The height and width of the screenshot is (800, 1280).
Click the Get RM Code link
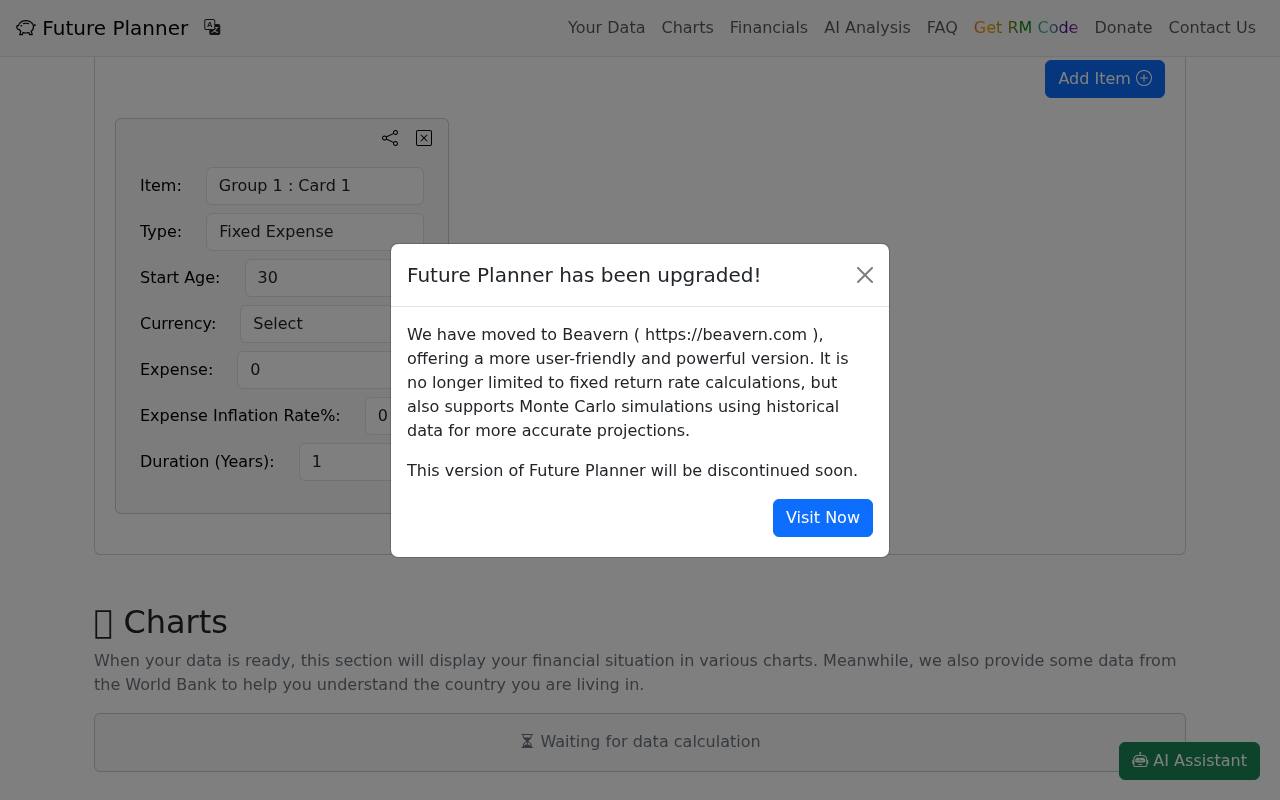click(1026, 28)
